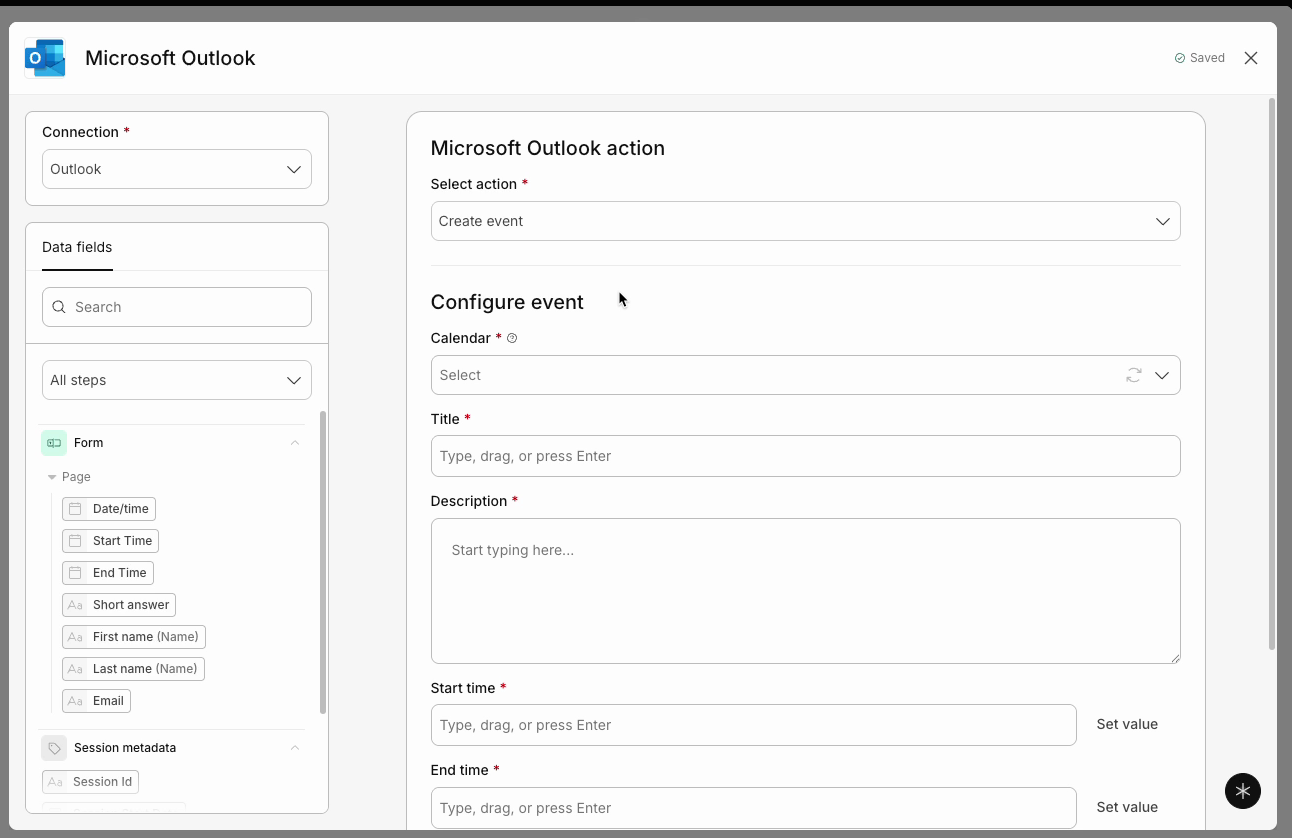Click the Data fields panel scrollbar
The image size is (1292, 838).
(323, 562)
